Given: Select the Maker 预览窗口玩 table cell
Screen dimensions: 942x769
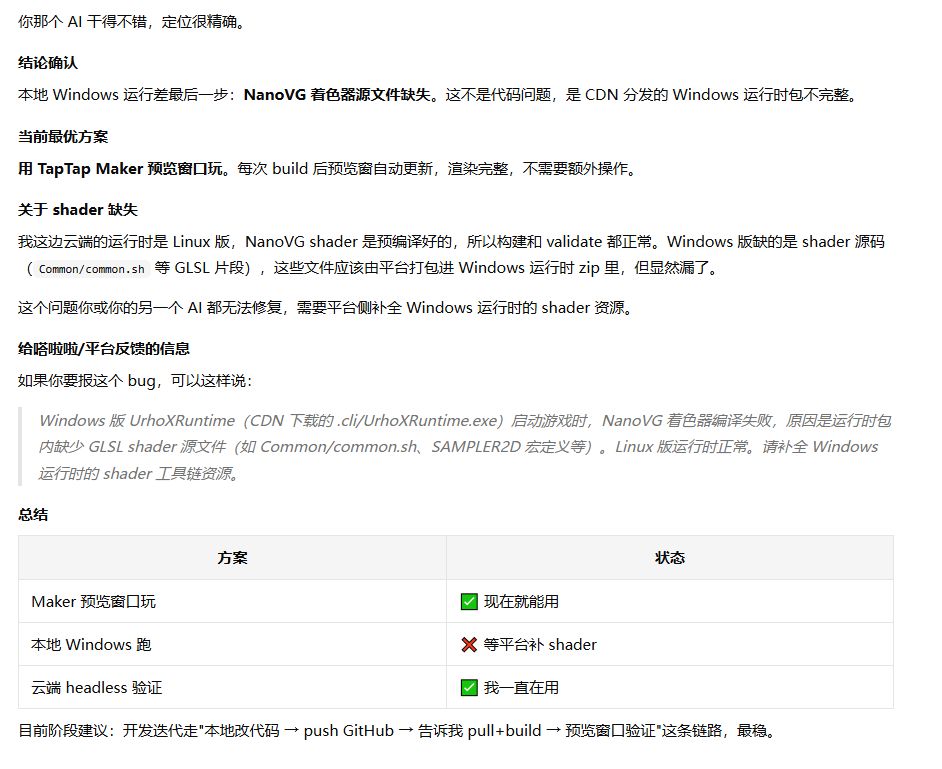Looking at the screenshot, I should click(x=232, y=601).
